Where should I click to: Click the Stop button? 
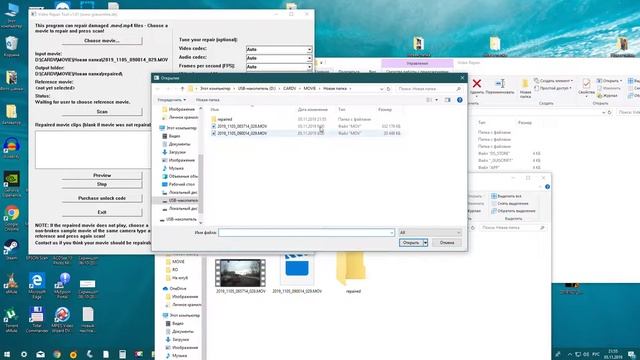[102, 184]
